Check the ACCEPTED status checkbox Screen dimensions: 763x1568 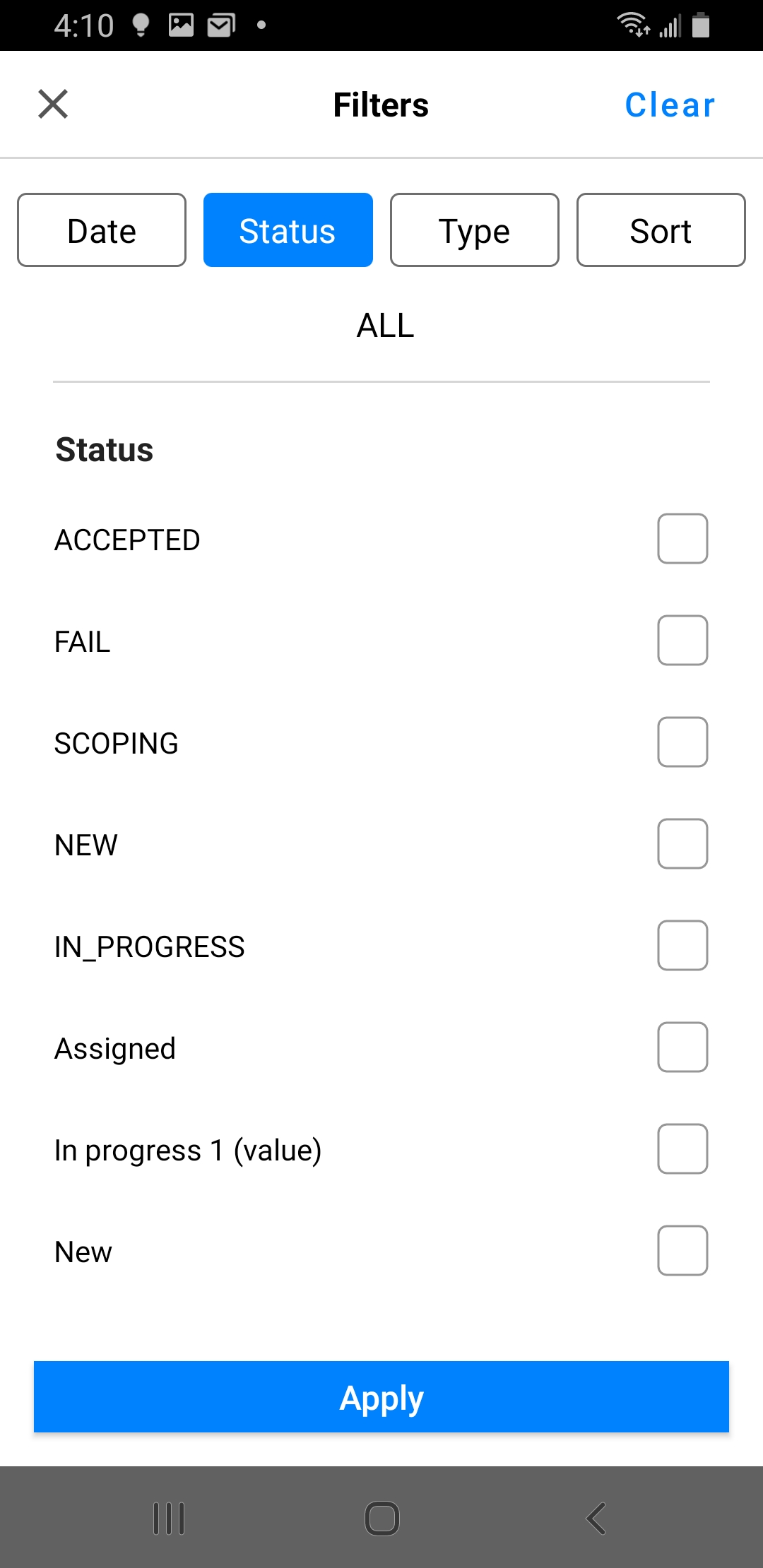click(x=682, y=539)
